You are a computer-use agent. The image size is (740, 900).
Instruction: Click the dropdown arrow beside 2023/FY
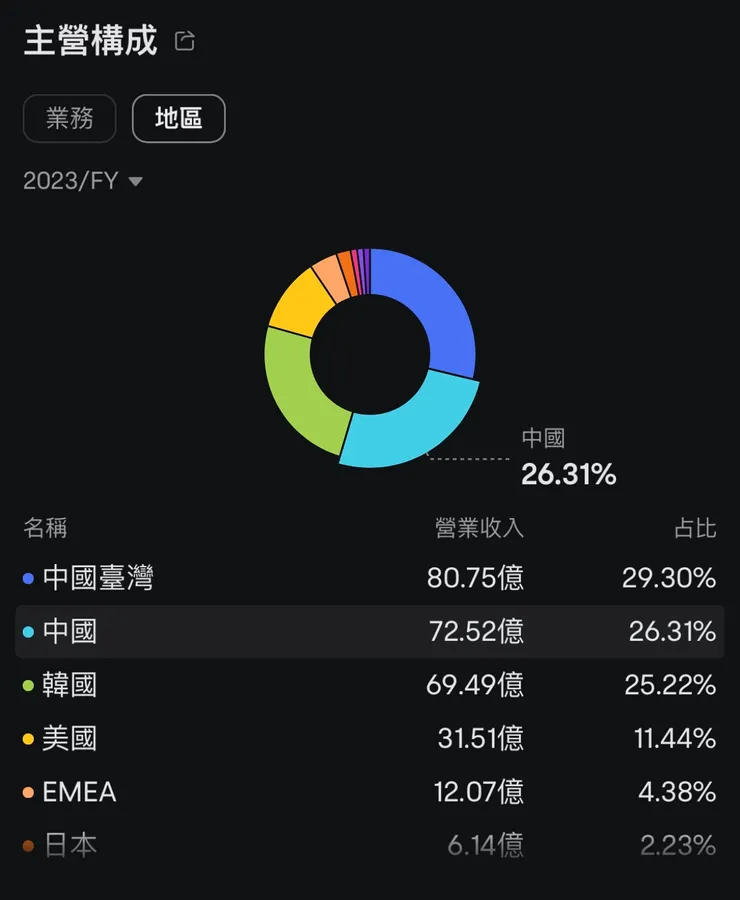pyautogui.click(x=135, y=181)
